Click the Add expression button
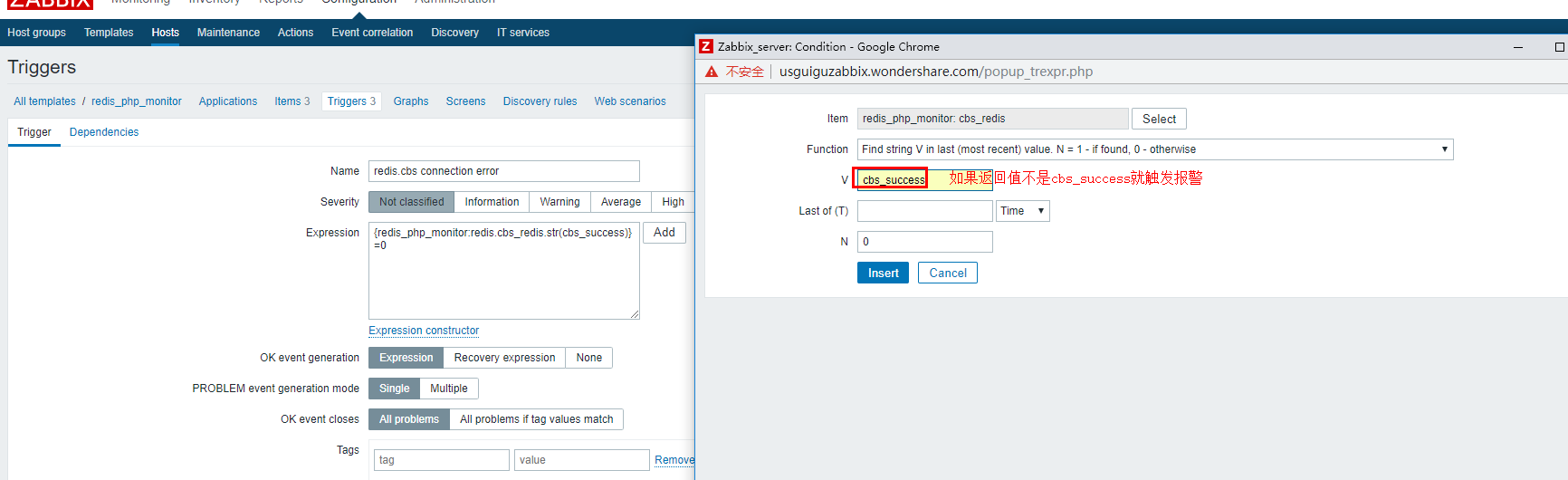The width and height of the screenshot is (1568, 480). coord(664,233)
